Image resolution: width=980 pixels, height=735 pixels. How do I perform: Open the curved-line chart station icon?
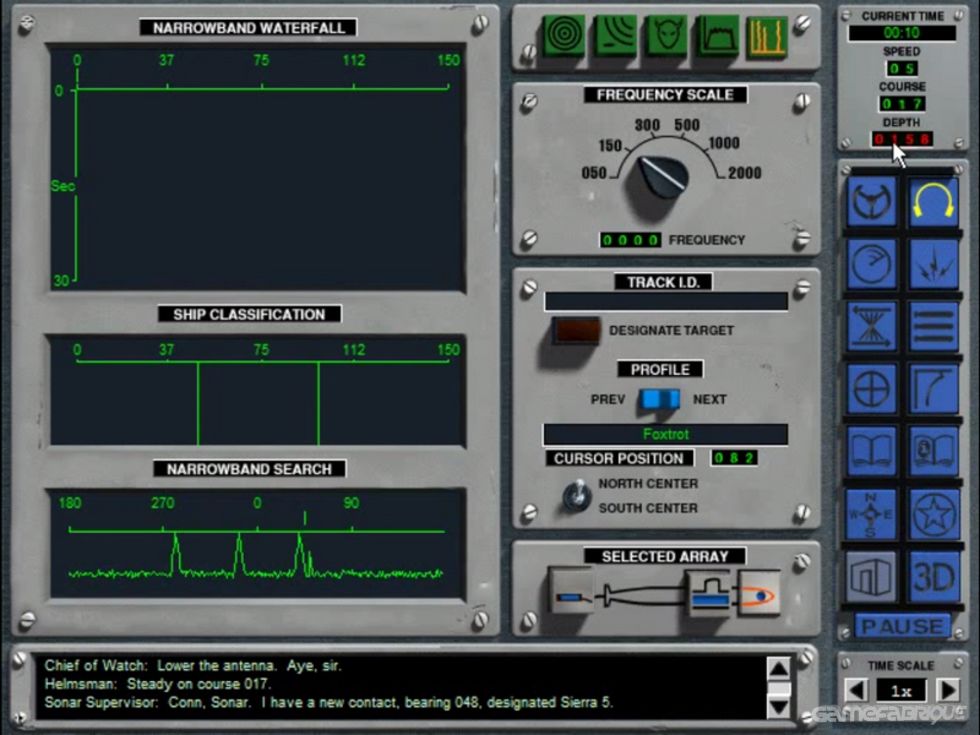(x=933, y=389)
